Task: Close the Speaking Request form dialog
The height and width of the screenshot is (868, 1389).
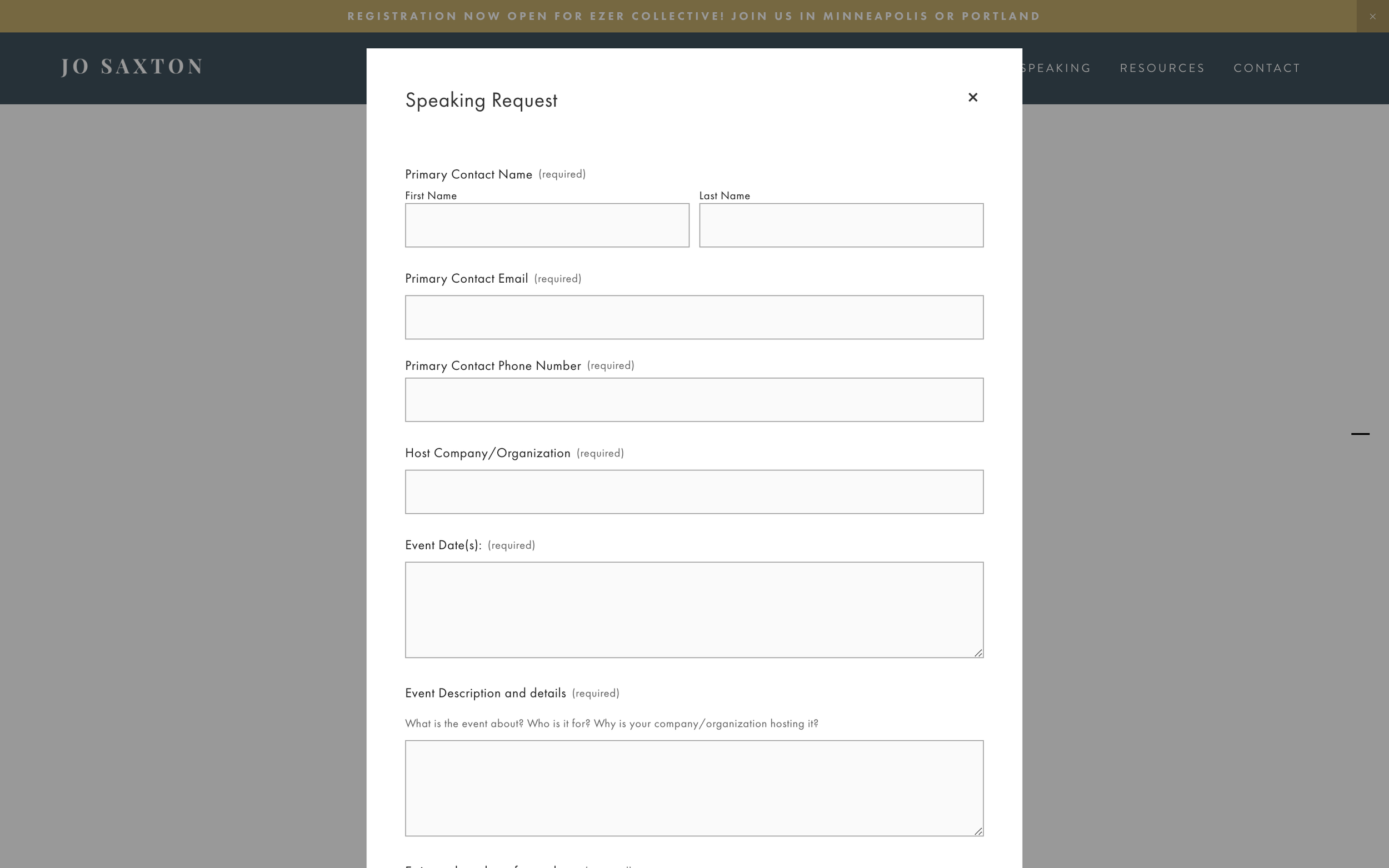Action: click(x=972, y=98)
